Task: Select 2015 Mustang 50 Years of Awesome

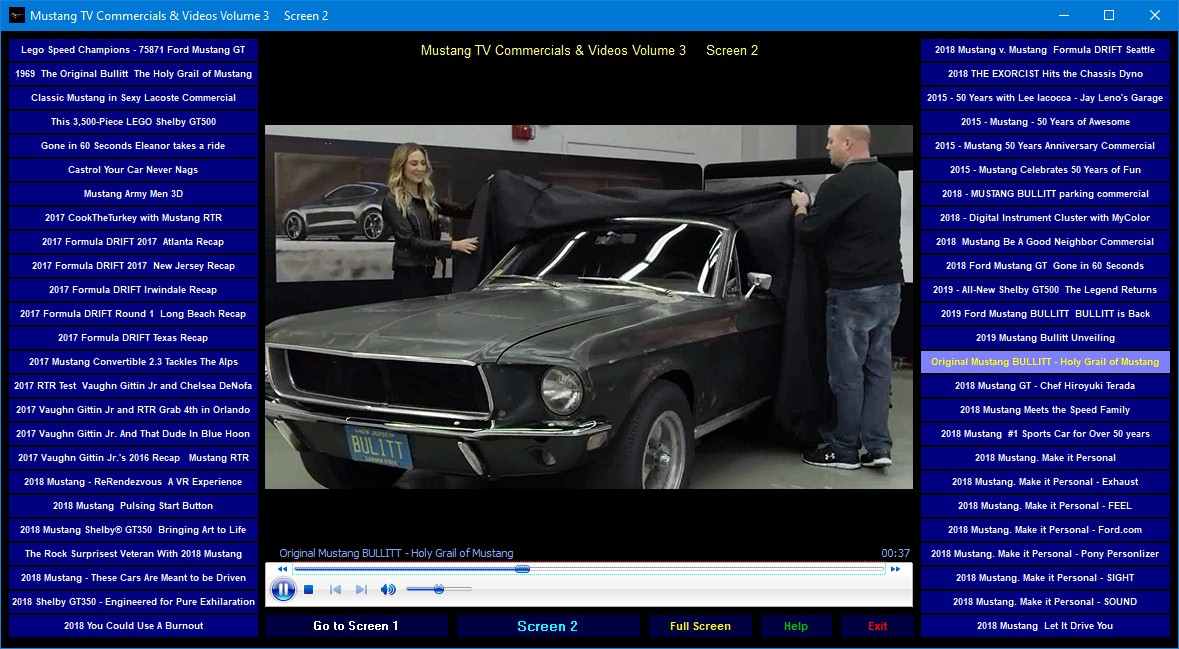Action: click(x=1045, y=122)
